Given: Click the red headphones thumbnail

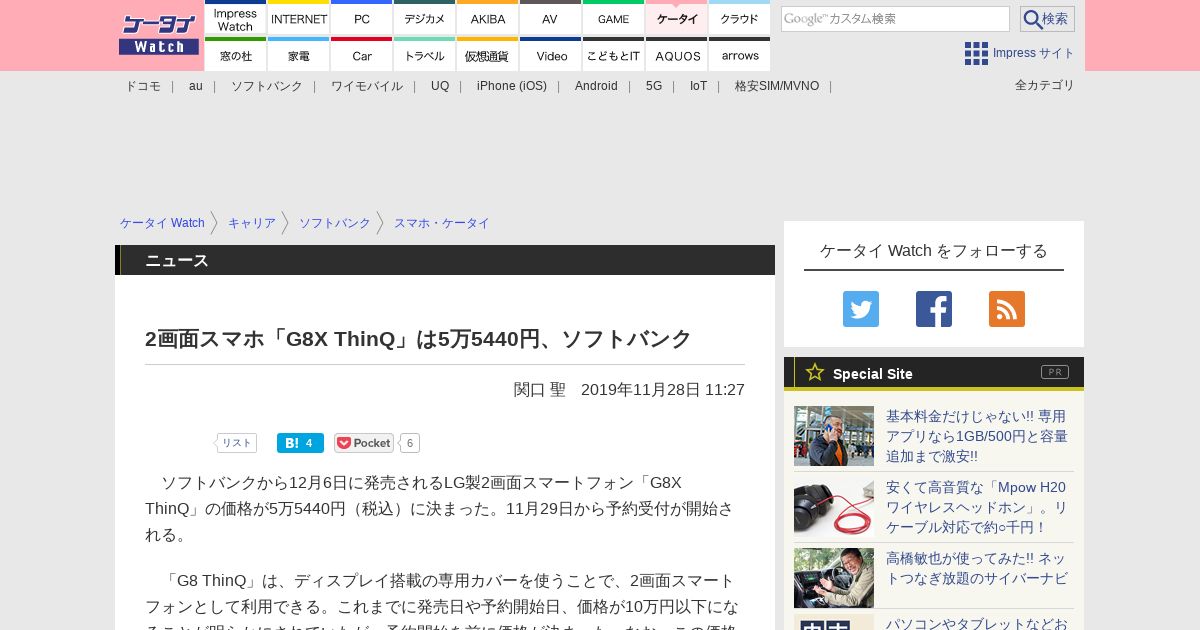Looking at the screenshot, I should (x=834, y=507).
